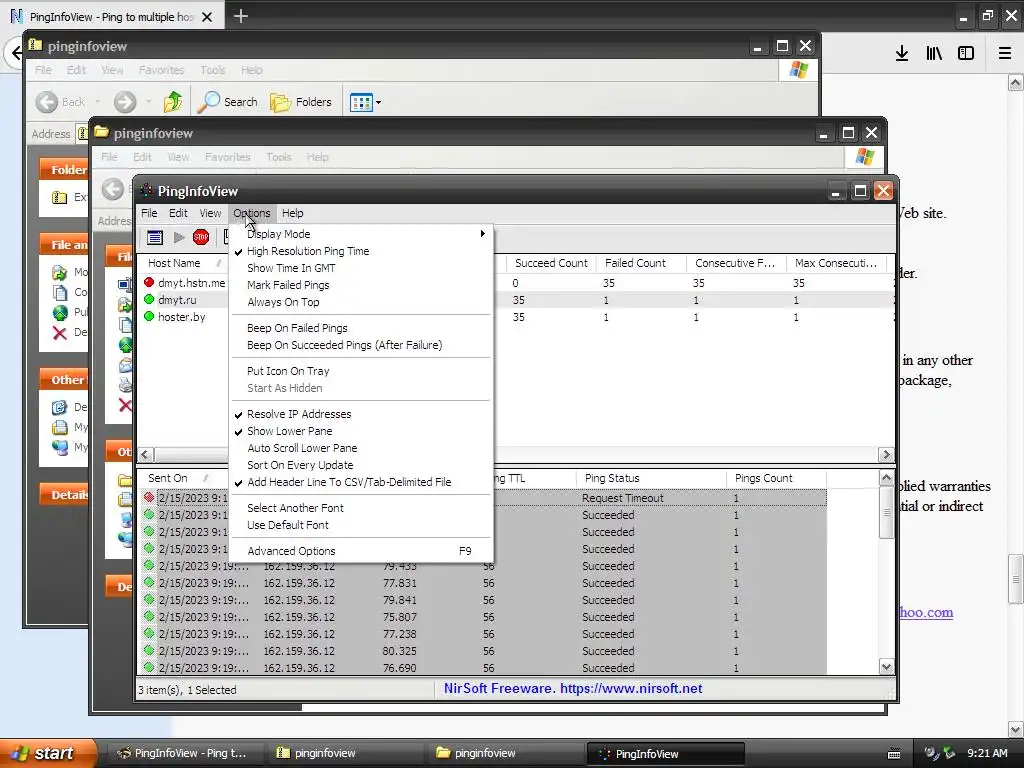Click the Search icon in back pinginfoview window

pos(209,101)
